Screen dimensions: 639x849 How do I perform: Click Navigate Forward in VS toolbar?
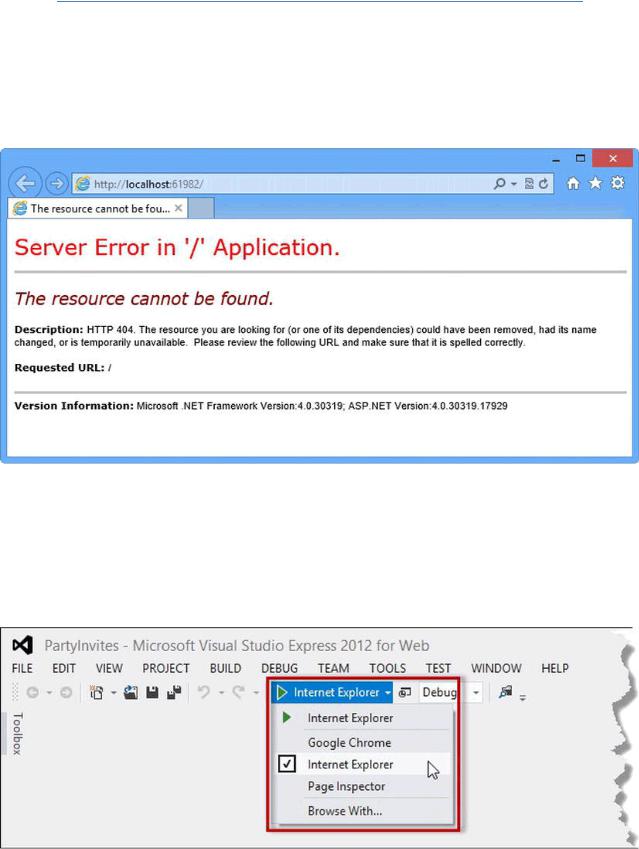click(66, 692)
